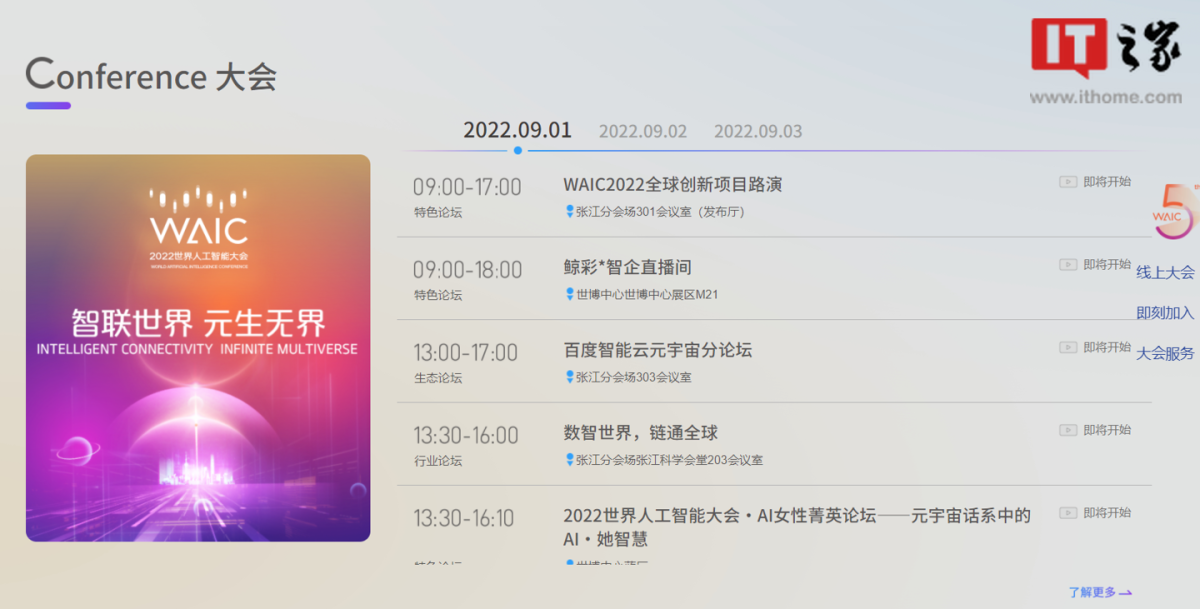
Task: Click 即将开始 status for 鲸彩*智企直播间
Action: pos(1107,265)
